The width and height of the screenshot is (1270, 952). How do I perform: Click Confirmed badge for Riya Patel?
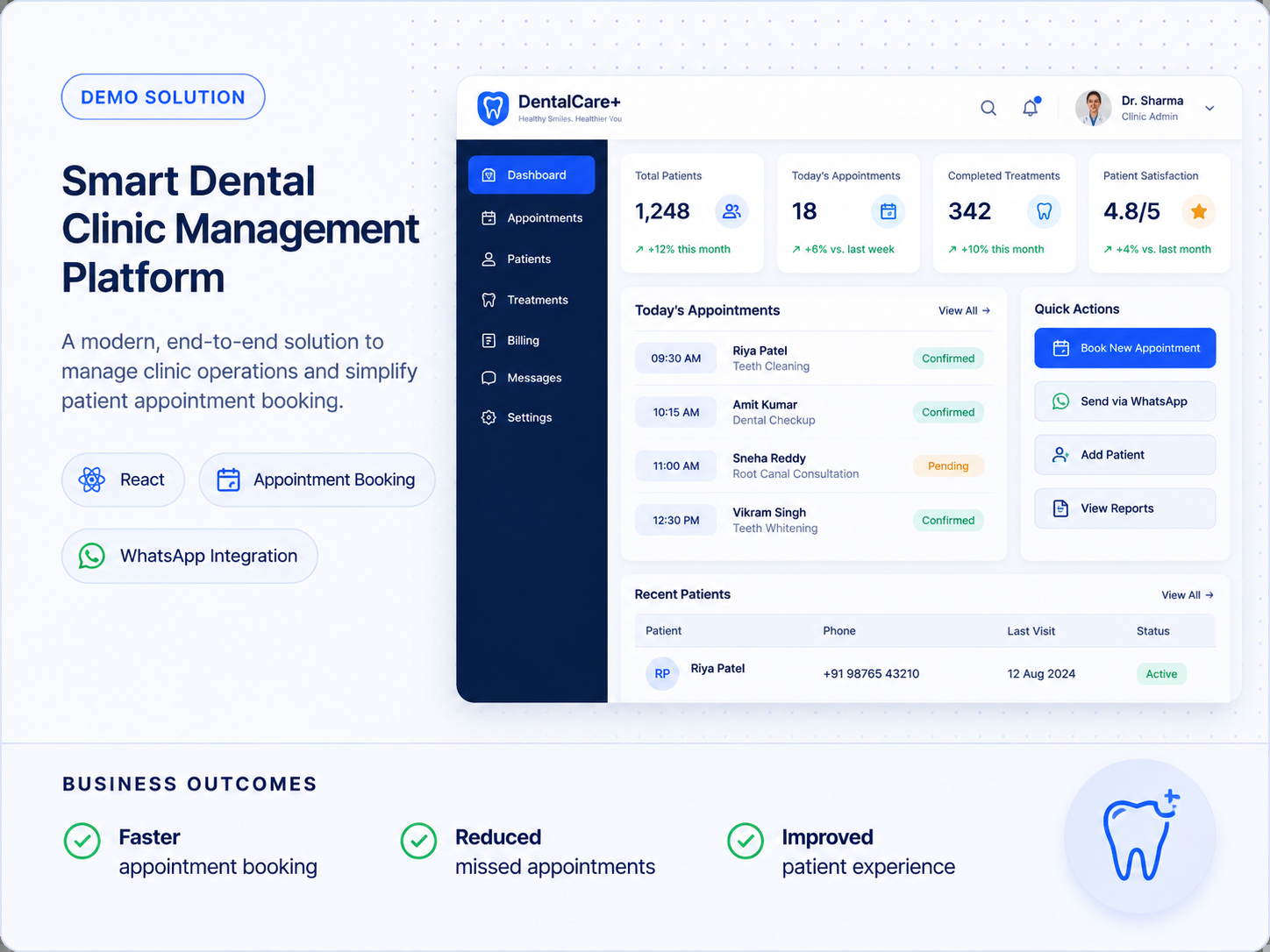coord(948,359)
